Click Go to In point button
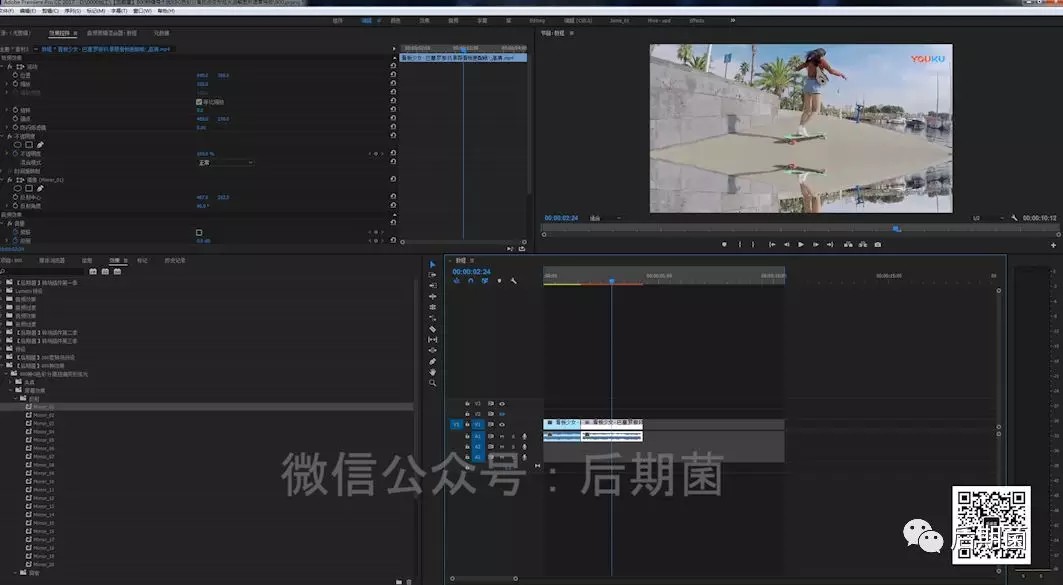This screenshot has width=1063, height=585. [x=771, y=245]
